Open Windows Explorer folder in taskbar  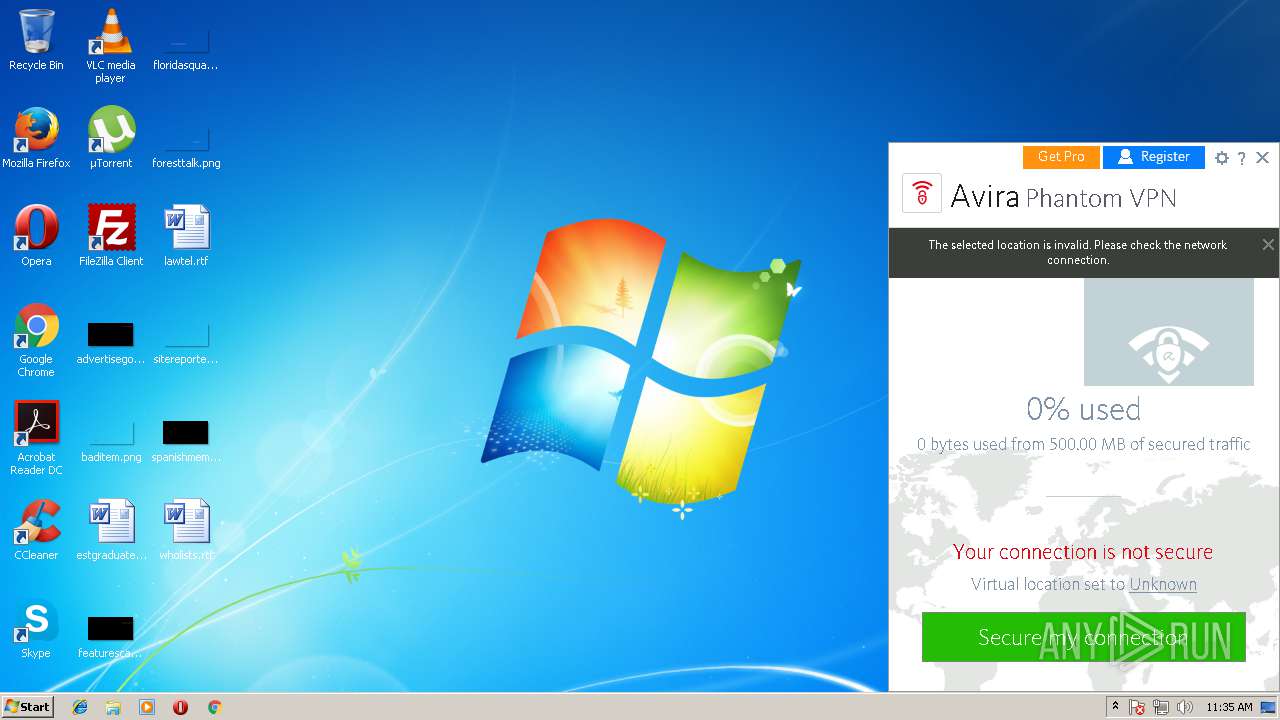pos(113,707)
